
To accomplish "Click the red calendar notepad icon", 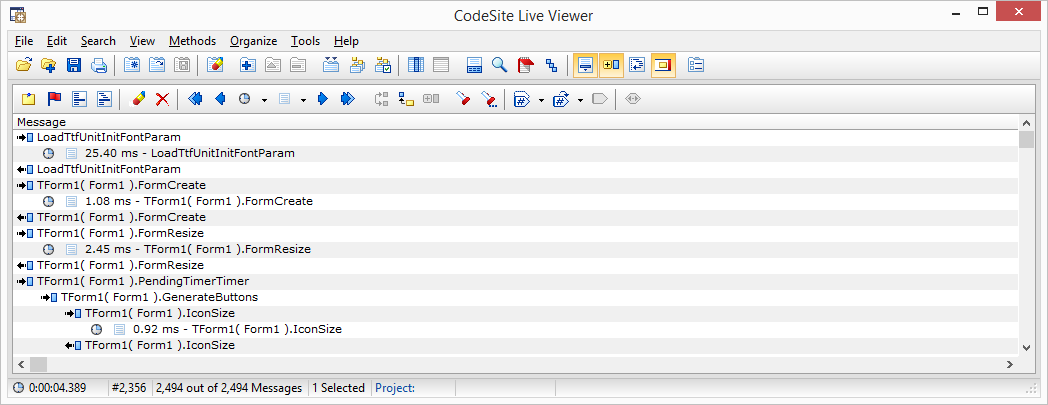I will [525, 65].
